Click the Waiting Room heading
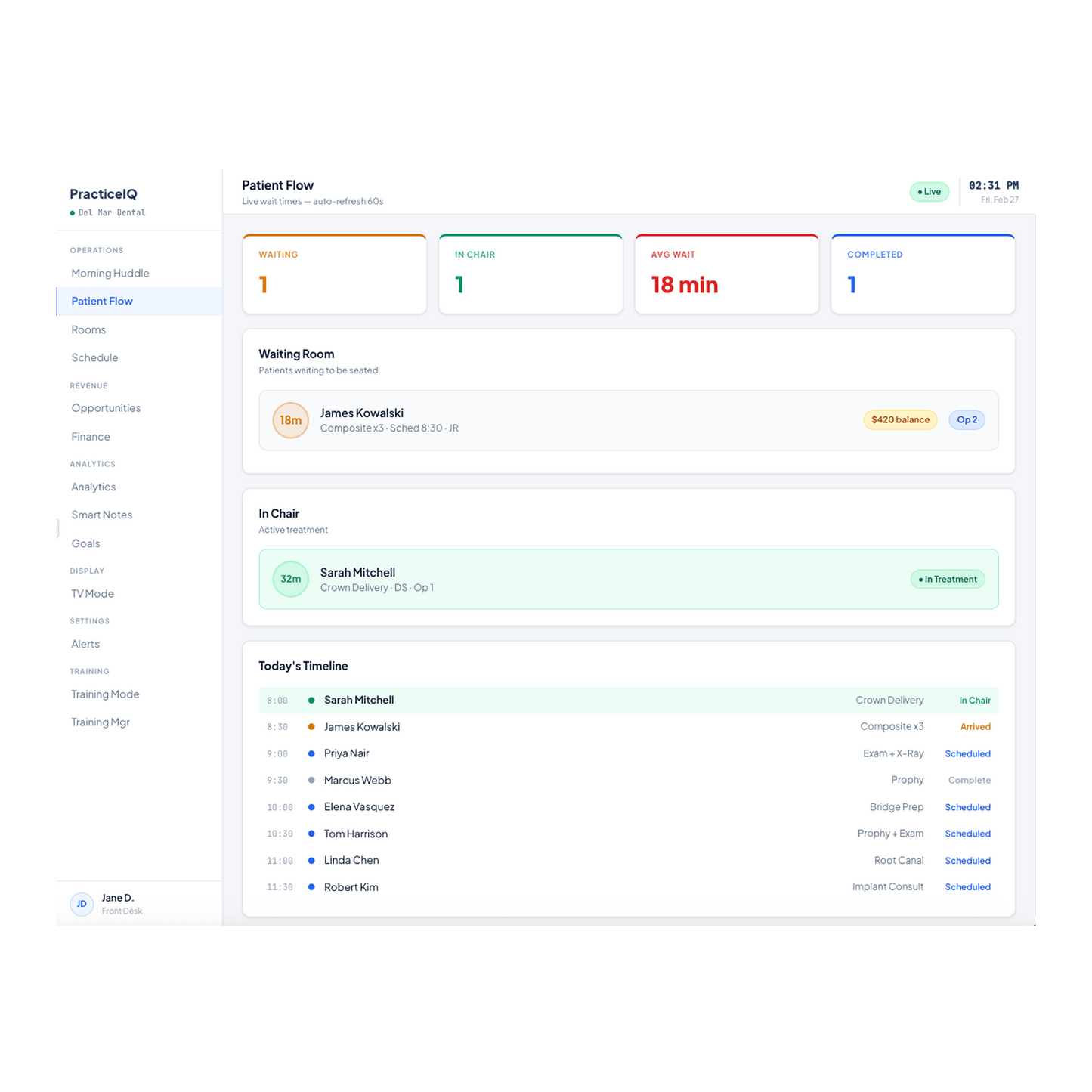1092x1092 pixels. click(296, 354)
